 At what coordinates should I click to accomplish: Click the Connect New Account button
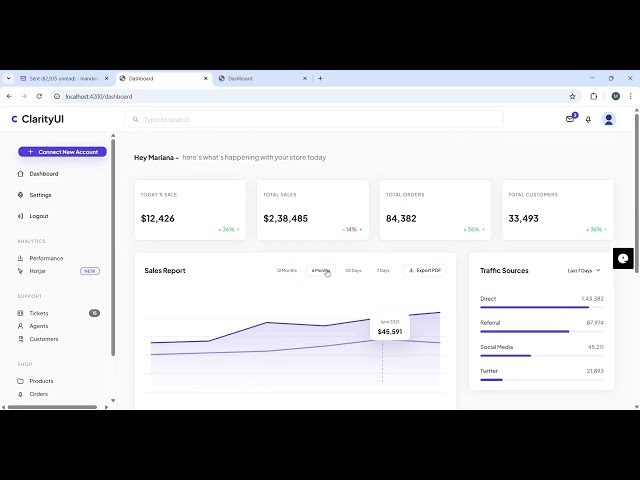tap(62, 152)
